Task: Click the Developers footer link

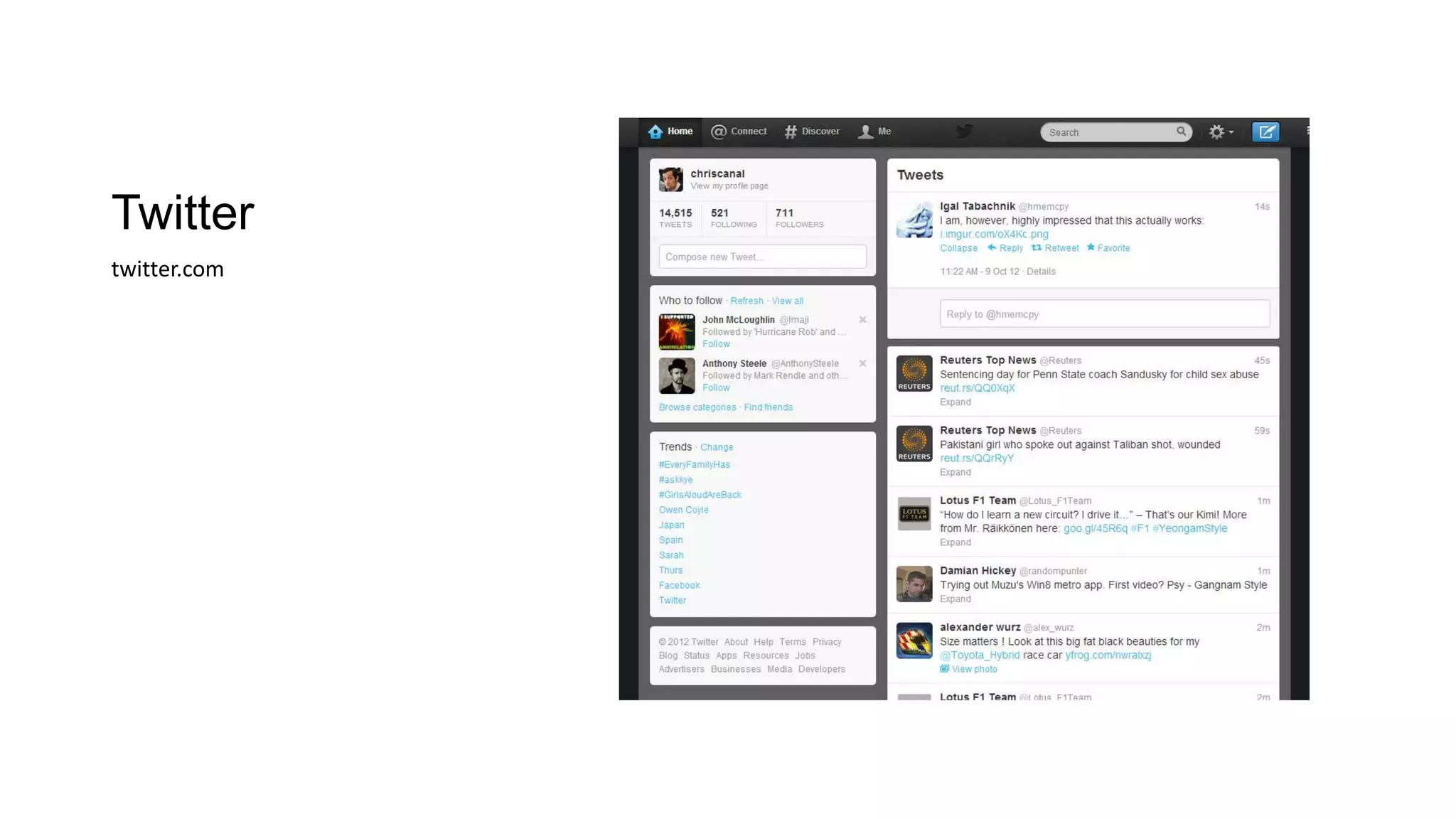Action: pos(822,669)
